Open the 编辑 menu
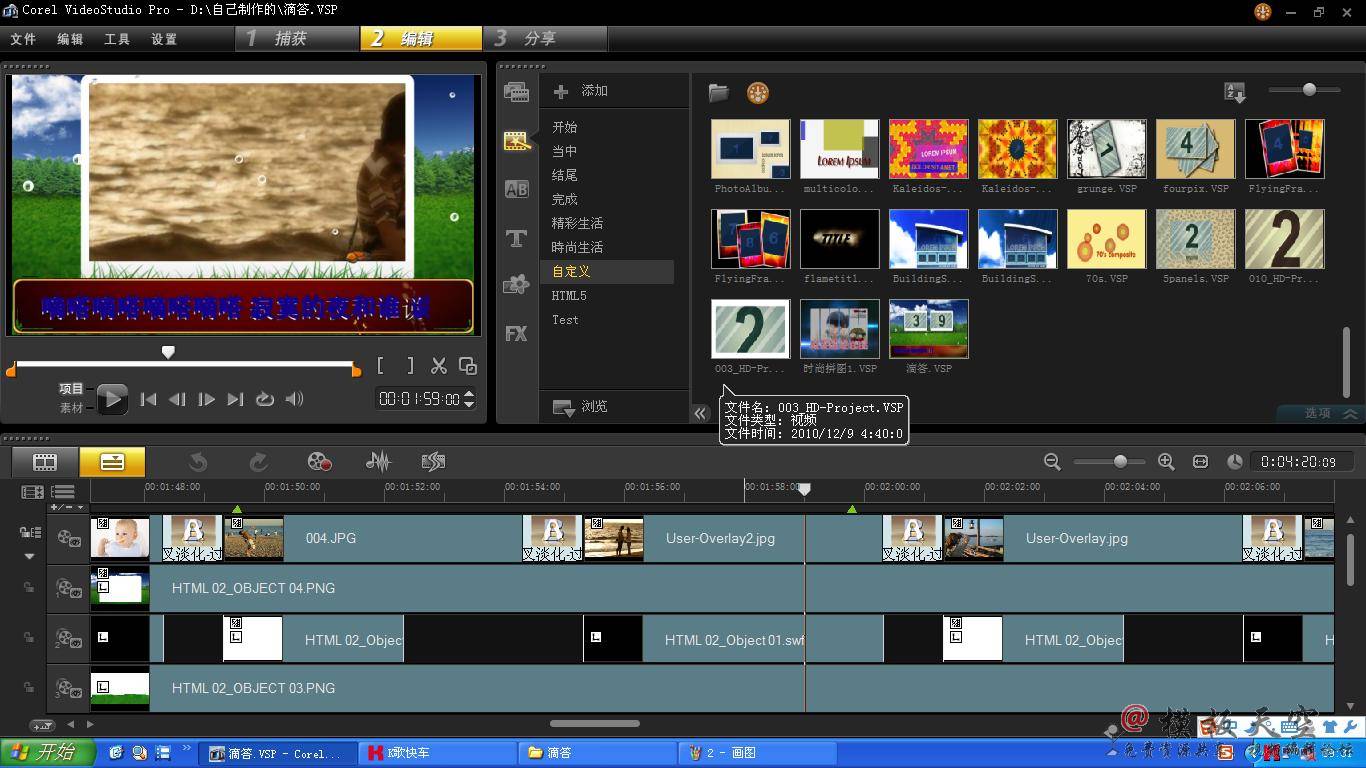Image resolution: width=1366 pixels, height=768 pixels. 70,39
